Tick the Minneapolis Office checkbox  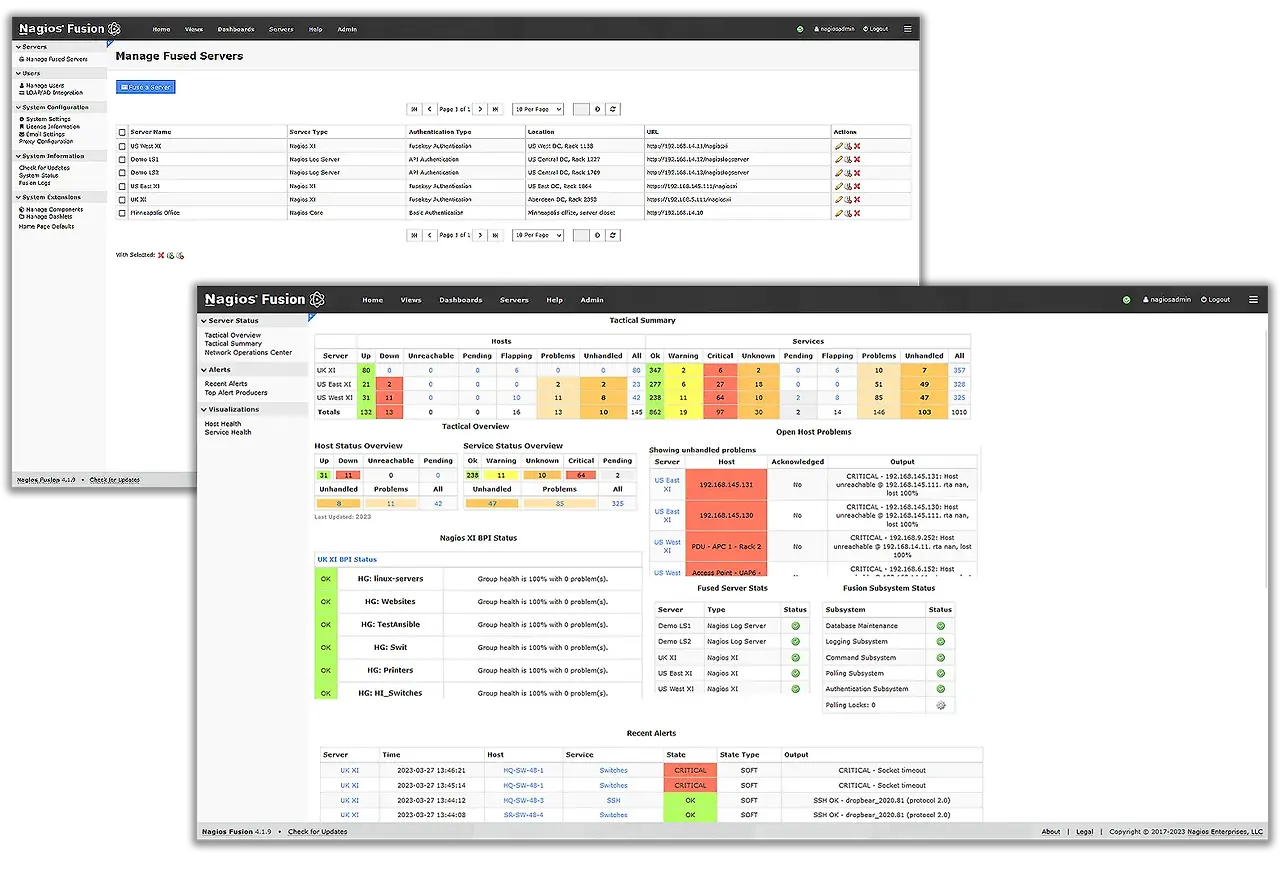123,212
